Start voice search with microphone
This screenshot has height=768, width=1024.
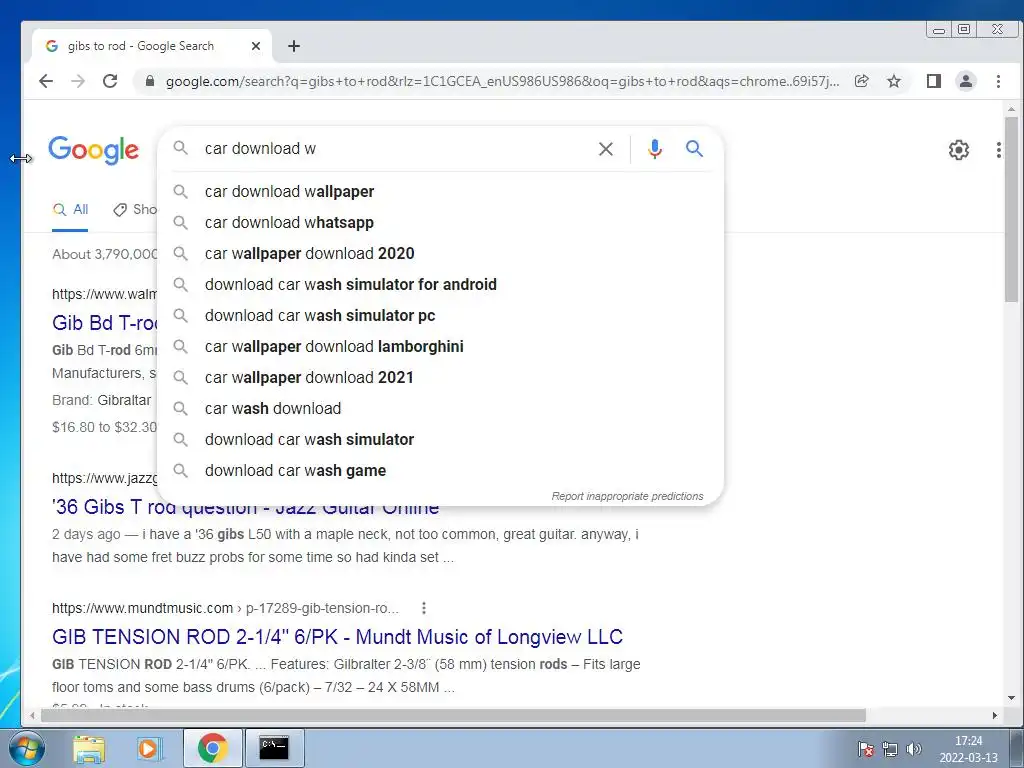[654, 149]
